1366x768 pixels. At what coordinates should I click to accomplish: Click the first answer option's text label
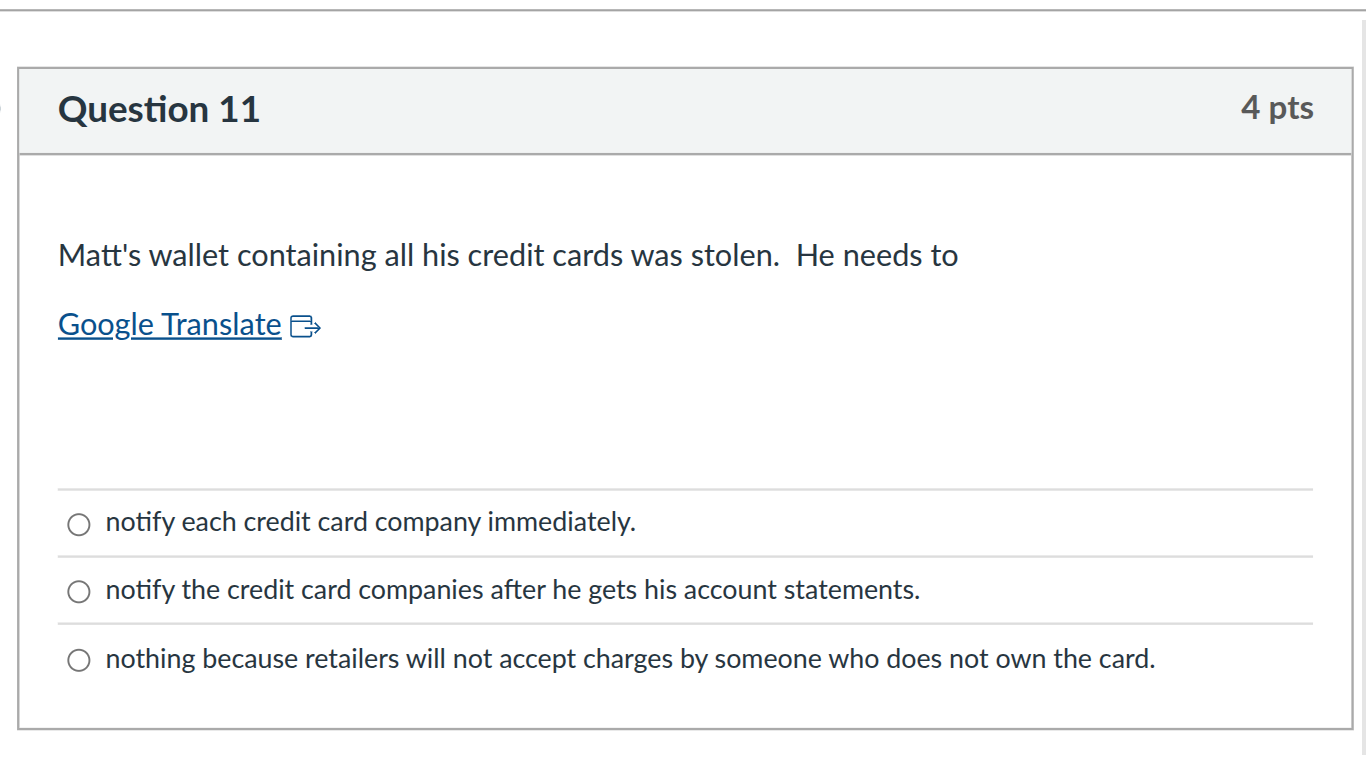370,522
